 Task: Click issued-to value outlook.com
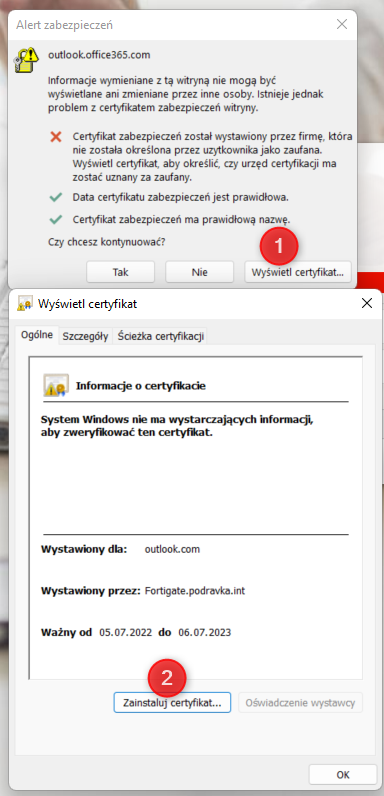(172, 549)
